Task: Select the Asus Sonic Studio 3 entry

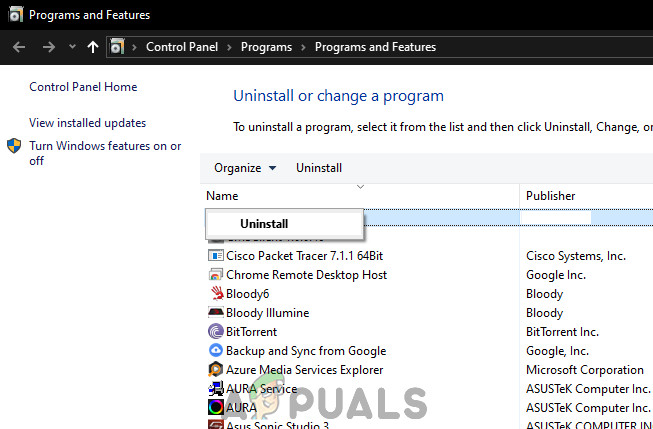Action: point(277,424)
